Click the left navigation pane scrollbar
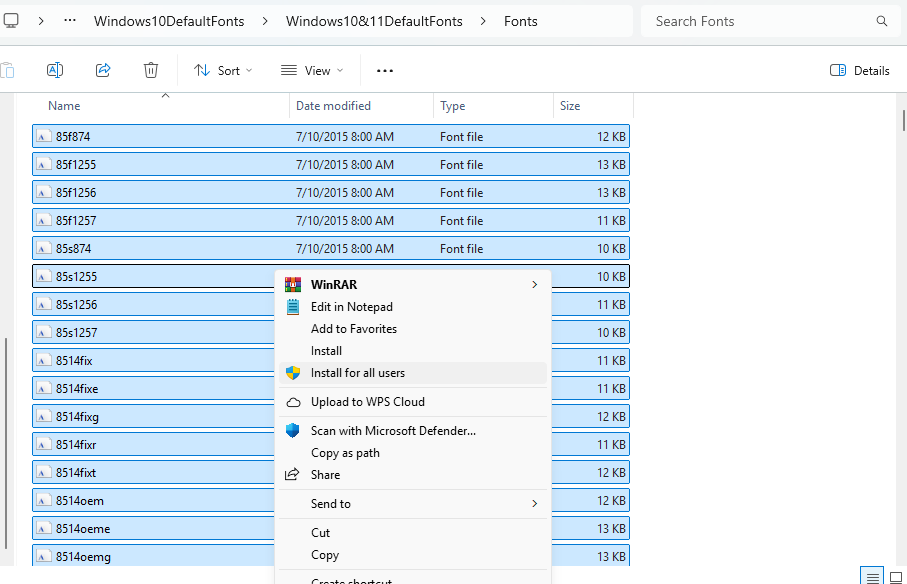The image size is (907, 584). coord(6,443)
